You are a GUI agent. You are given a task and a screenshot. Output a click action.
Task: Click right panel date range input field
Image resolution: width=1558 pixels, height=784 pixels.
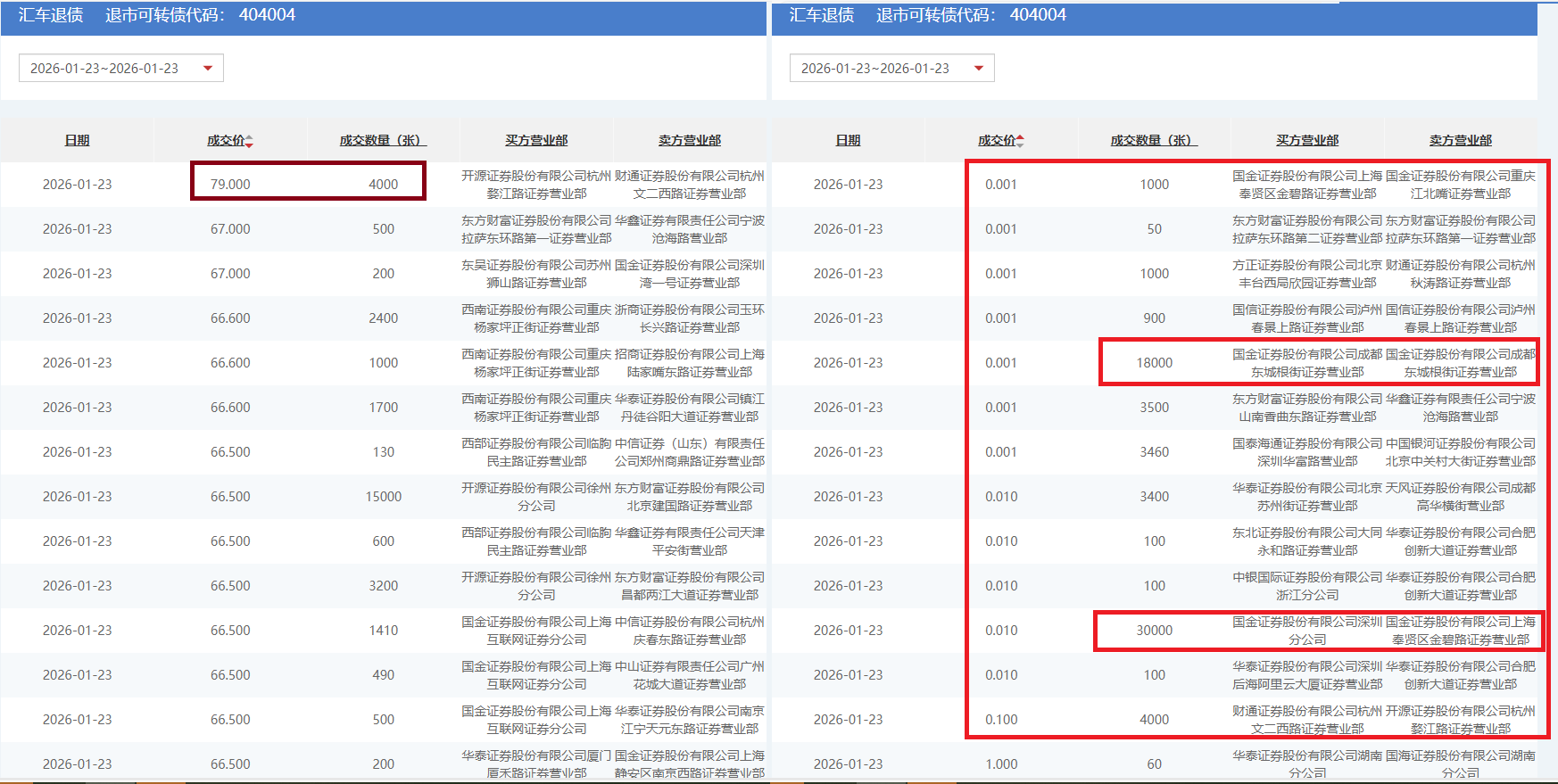[x=892, y=69]
